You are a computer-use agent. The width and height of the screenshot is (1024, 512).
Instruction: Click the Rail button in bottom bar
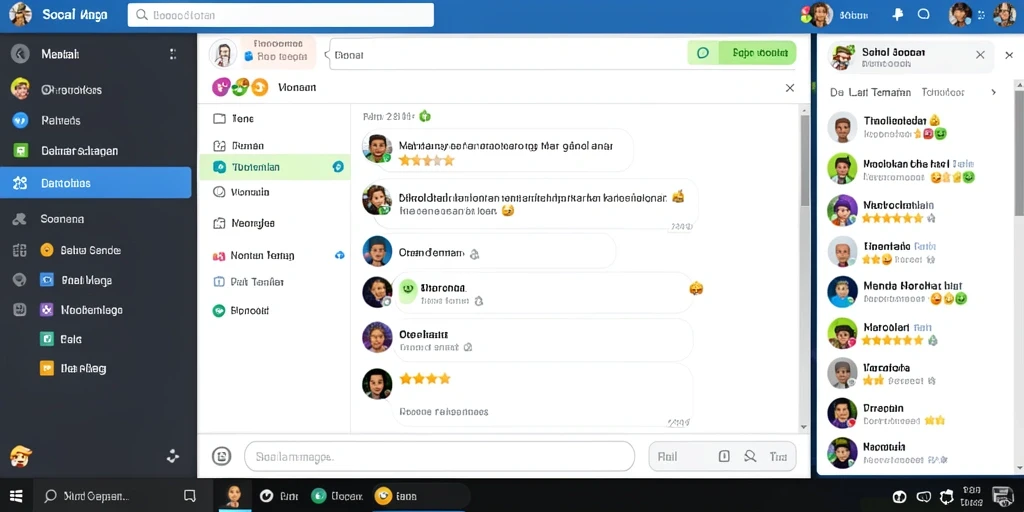coord(667,456)
